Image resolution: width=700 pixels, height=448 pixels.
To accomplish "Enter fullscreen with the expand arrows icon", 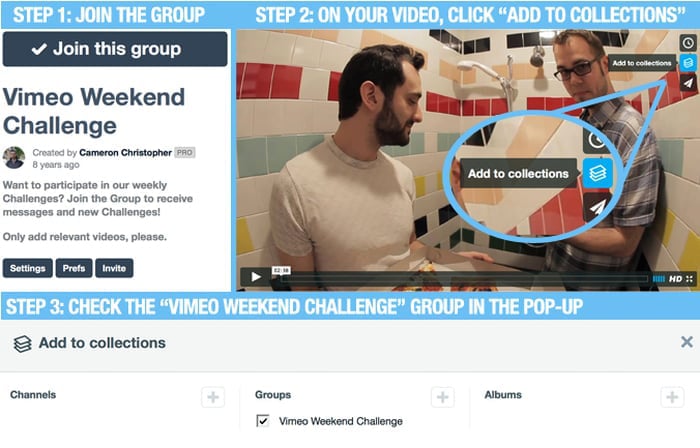I will (x=690, y=279).
